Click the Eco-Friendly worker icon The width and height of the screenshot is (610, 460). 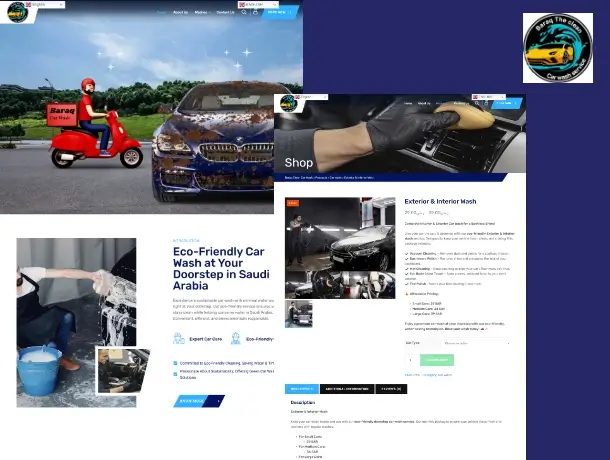point(235,338)
